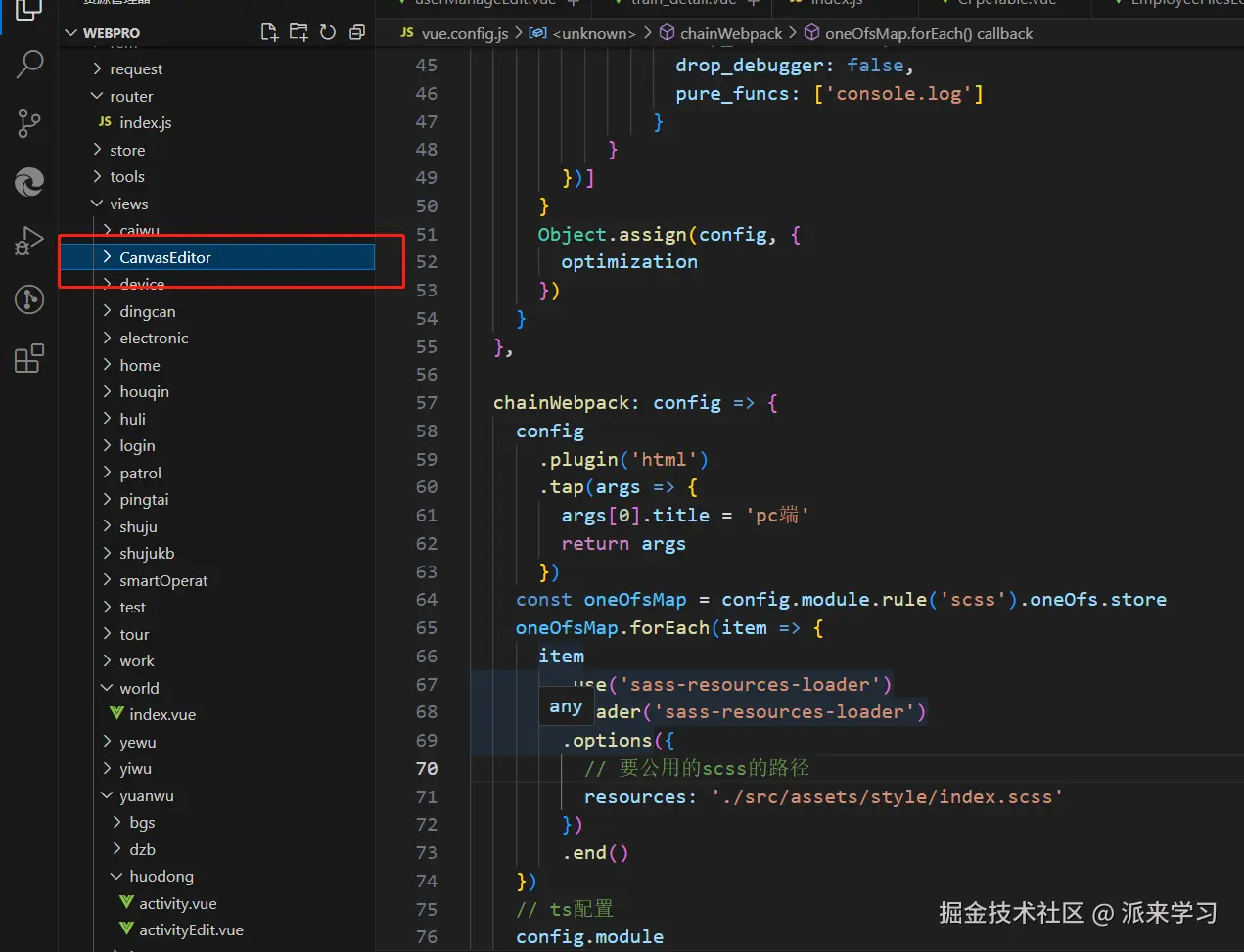Open activity.vue file
The width and height of the screenshot is (1244, 952).
click(178, 903)
